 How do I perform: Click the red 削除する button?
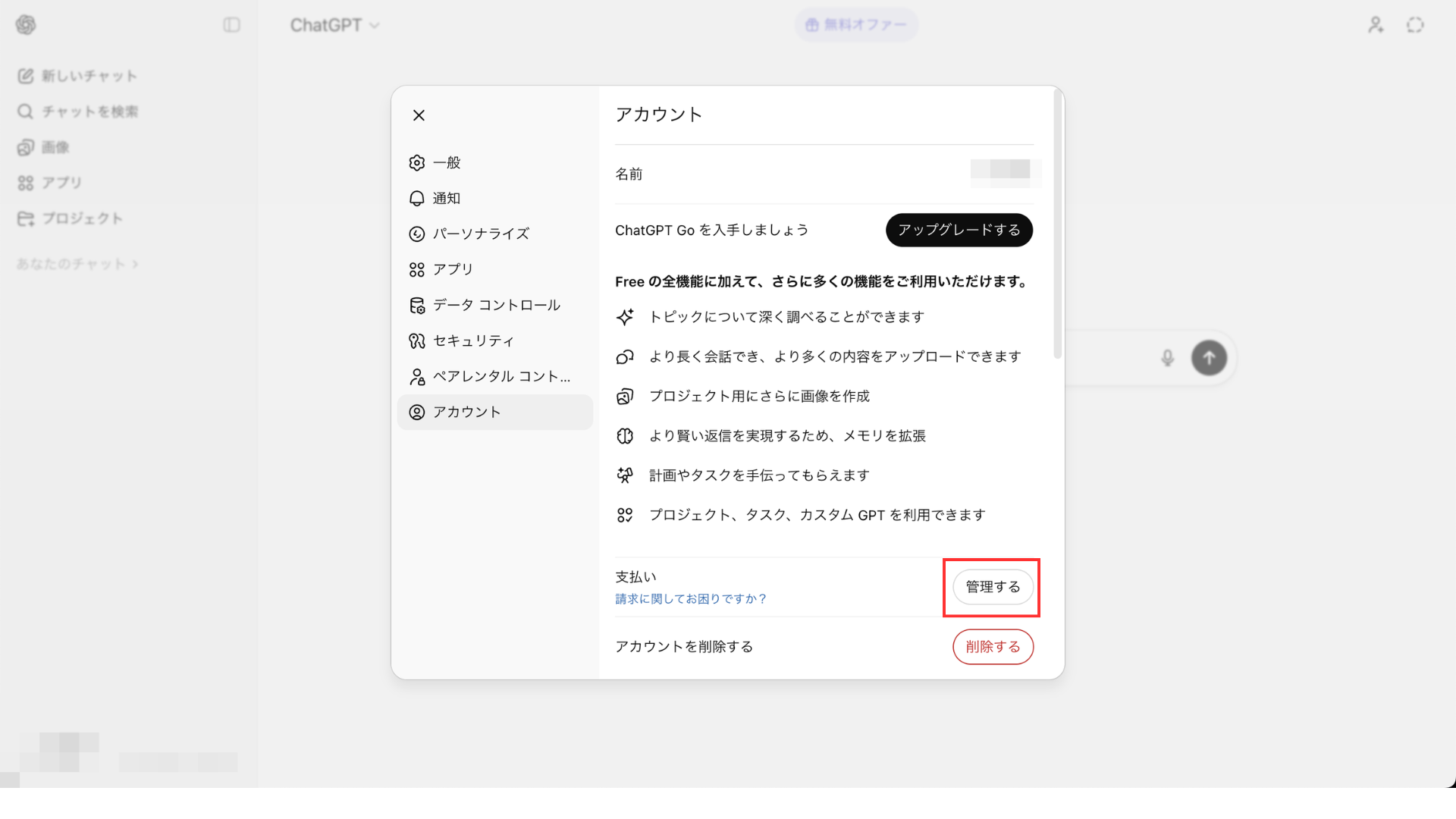pos(992,647)
